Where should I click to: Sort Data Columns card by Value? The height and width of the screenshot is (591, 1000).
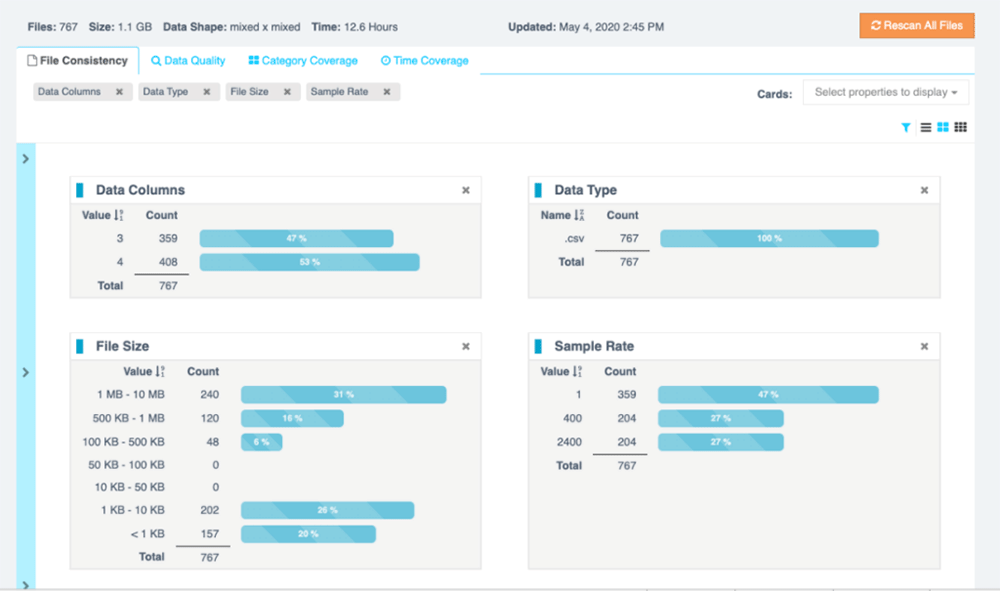119,215
